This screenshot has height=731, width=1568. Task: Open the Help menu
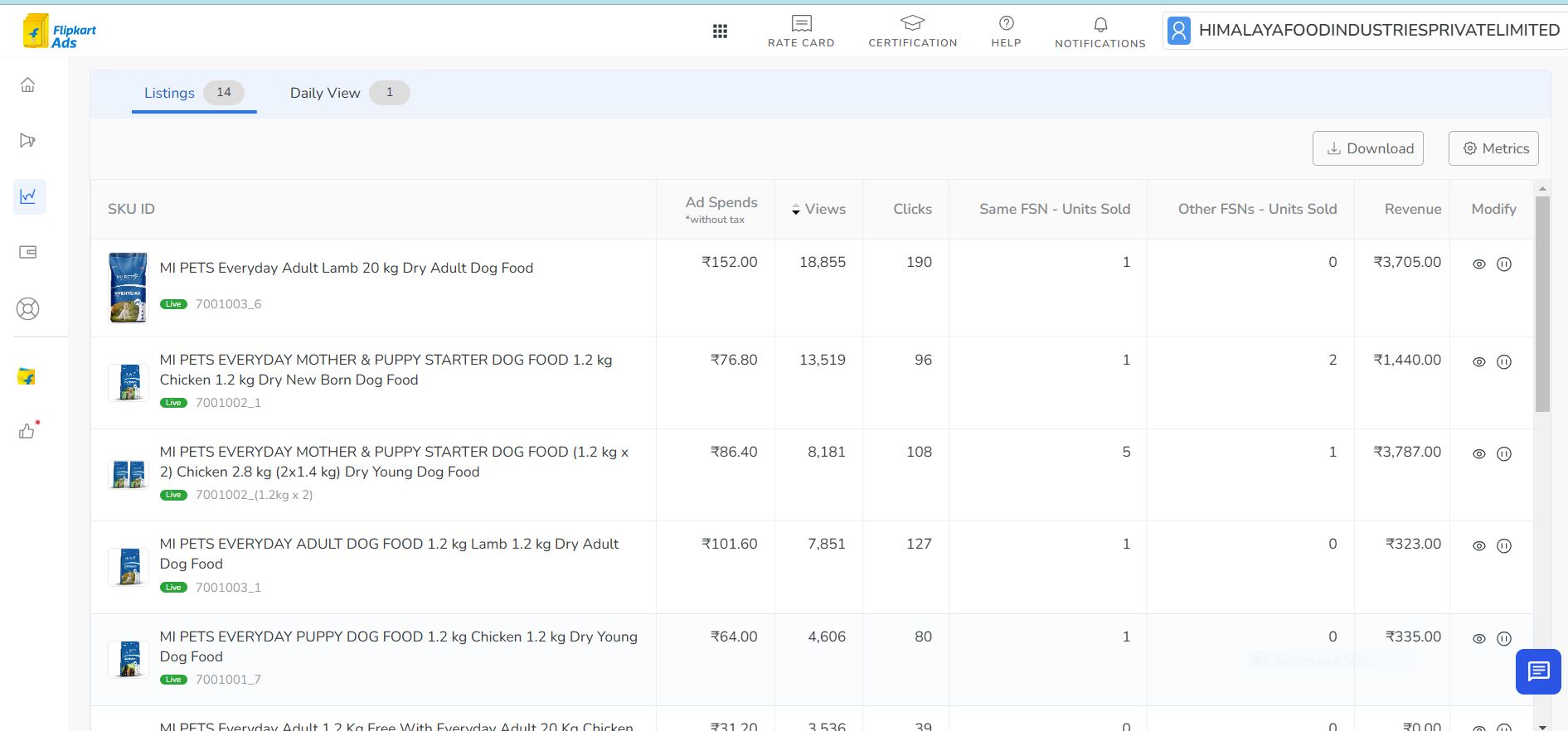point(1006,31)
